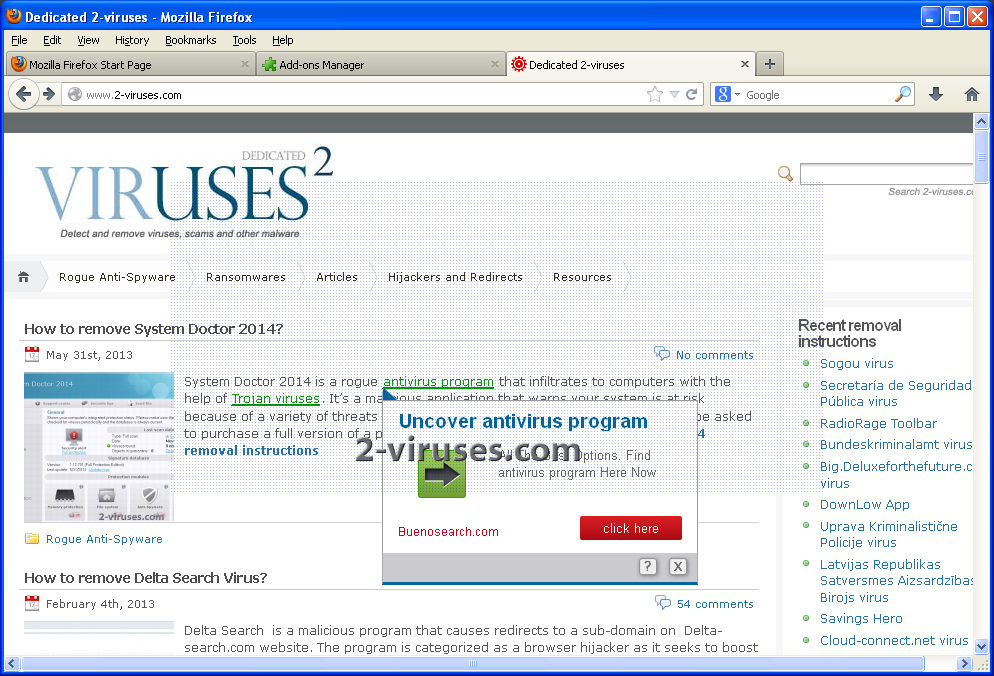The width and height of the screenshot is (994, 676).
Task: Click the 'No comments' link
Action: pyautogui.click(x=714, y=355)
